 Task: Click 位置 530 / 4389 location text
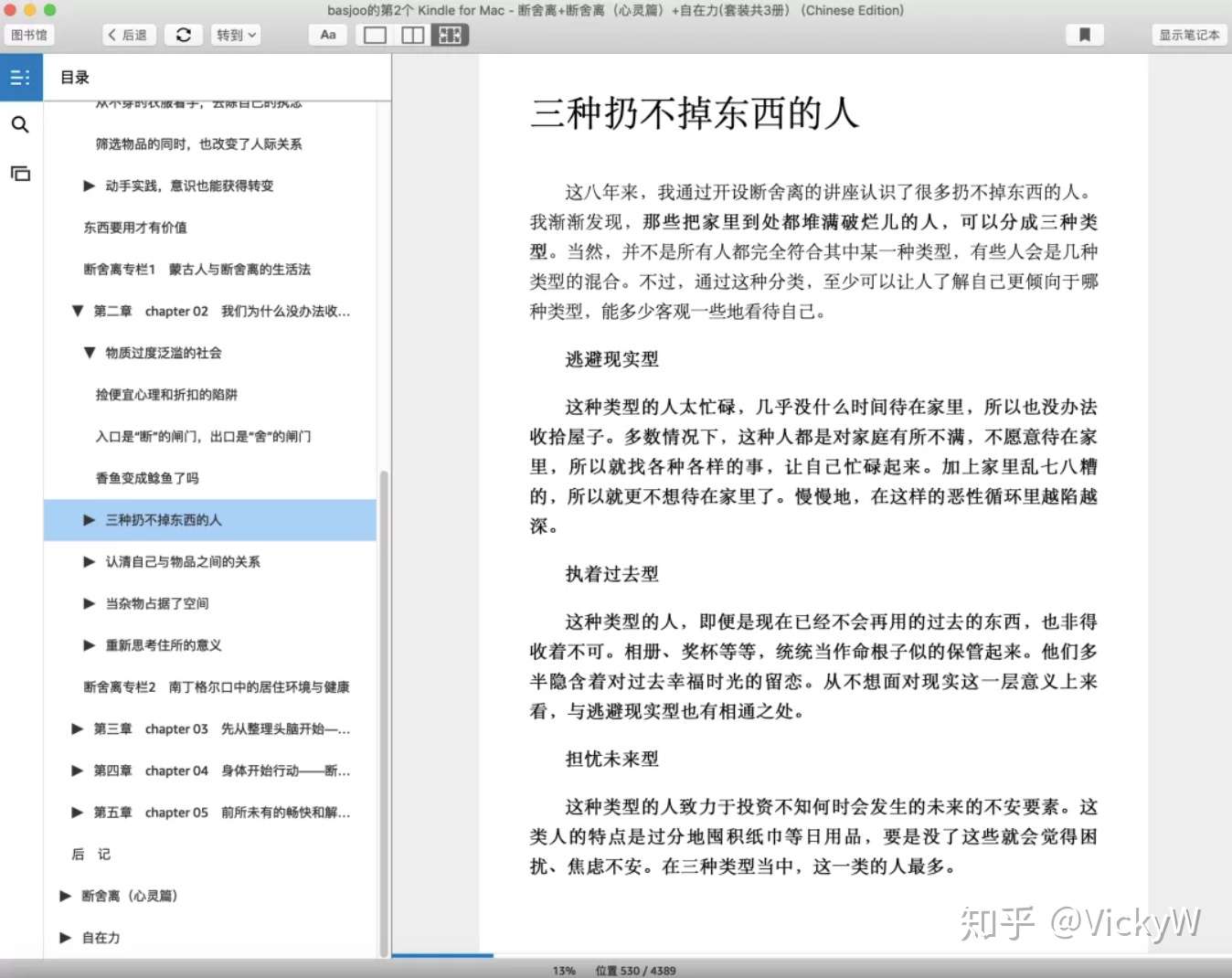pos(635,971)
